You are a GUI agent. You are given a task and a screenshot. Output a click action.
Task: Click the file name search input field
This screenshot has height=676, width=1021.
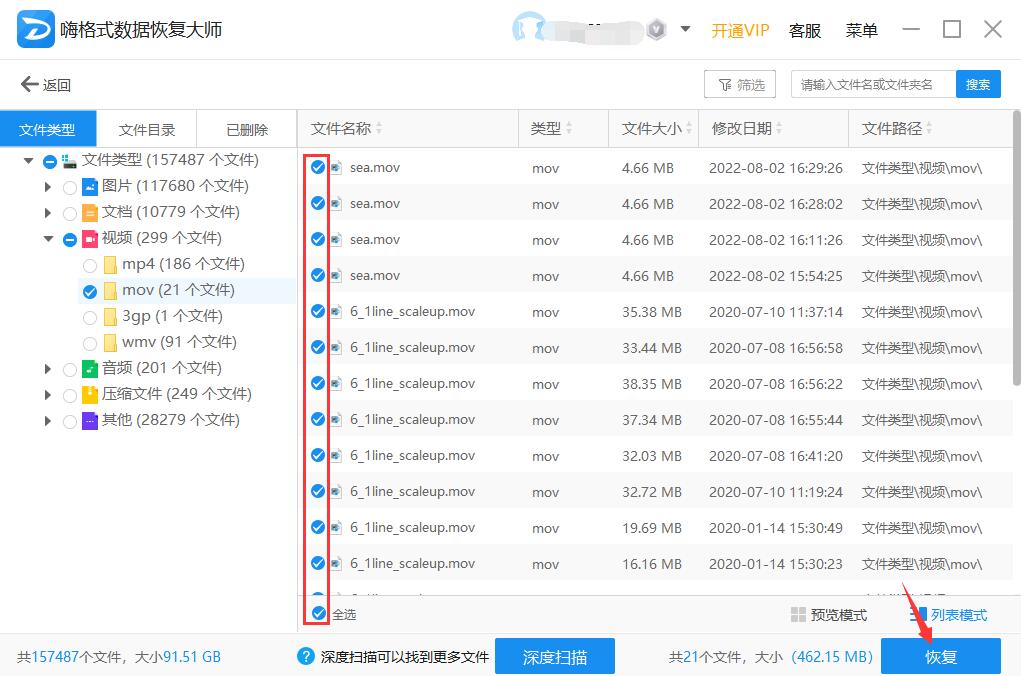(870, 84)
